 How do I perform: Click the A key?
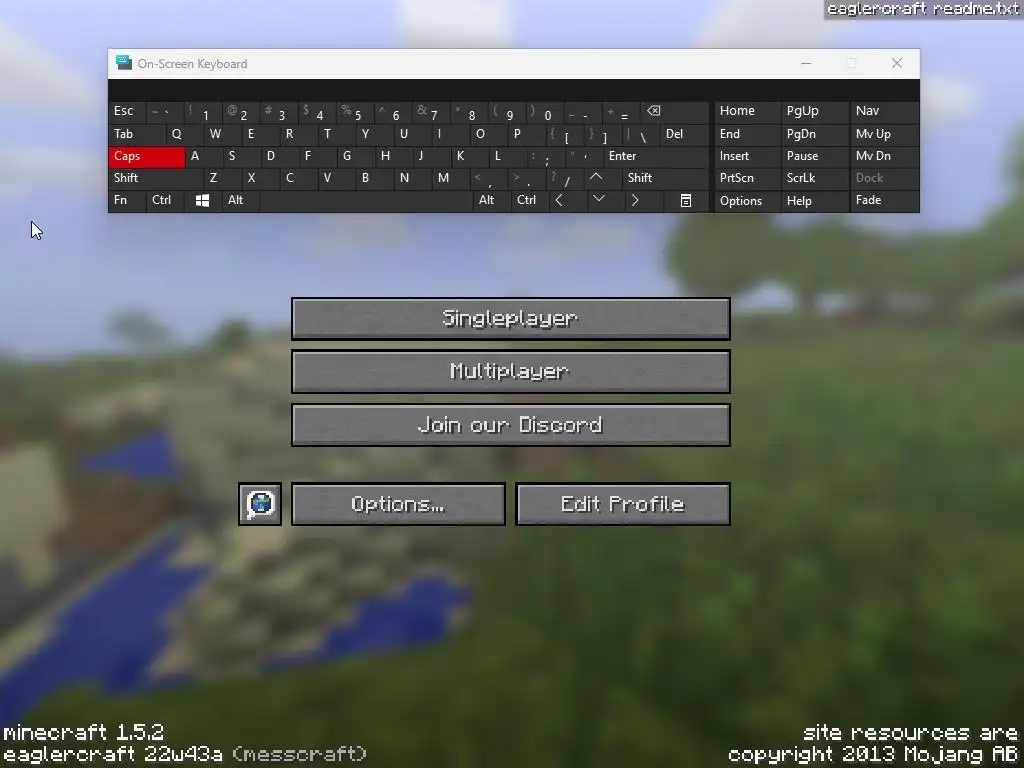click(x=204, y=157)
